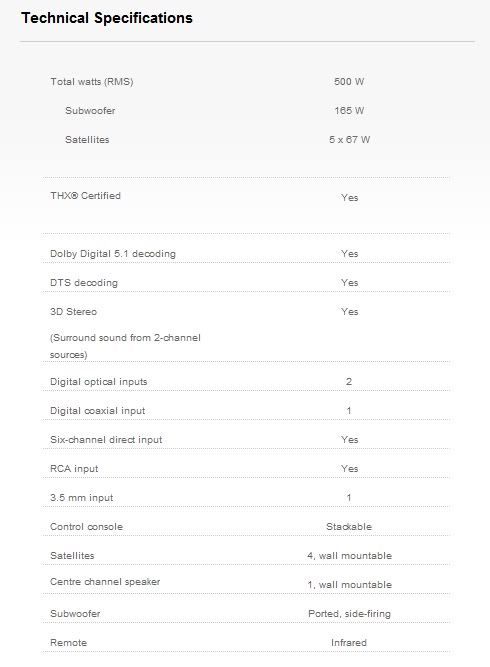Select the Infrared remote value
The width and height of the screenshot is (490, 667).
(x=349, y=643)
